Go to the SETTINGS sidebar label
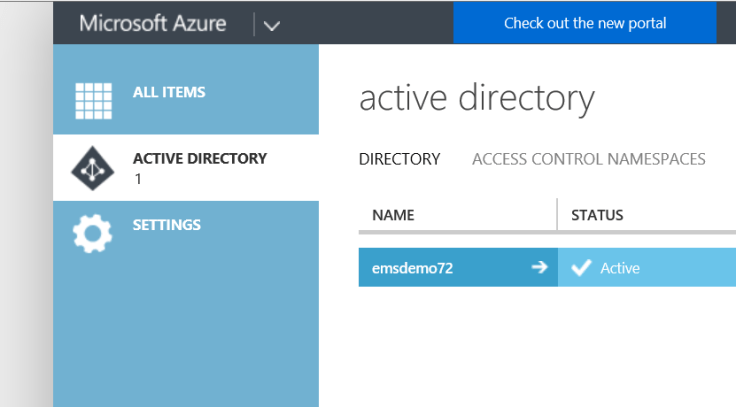This screenshot has height=407, width=736. click(166, 225)
